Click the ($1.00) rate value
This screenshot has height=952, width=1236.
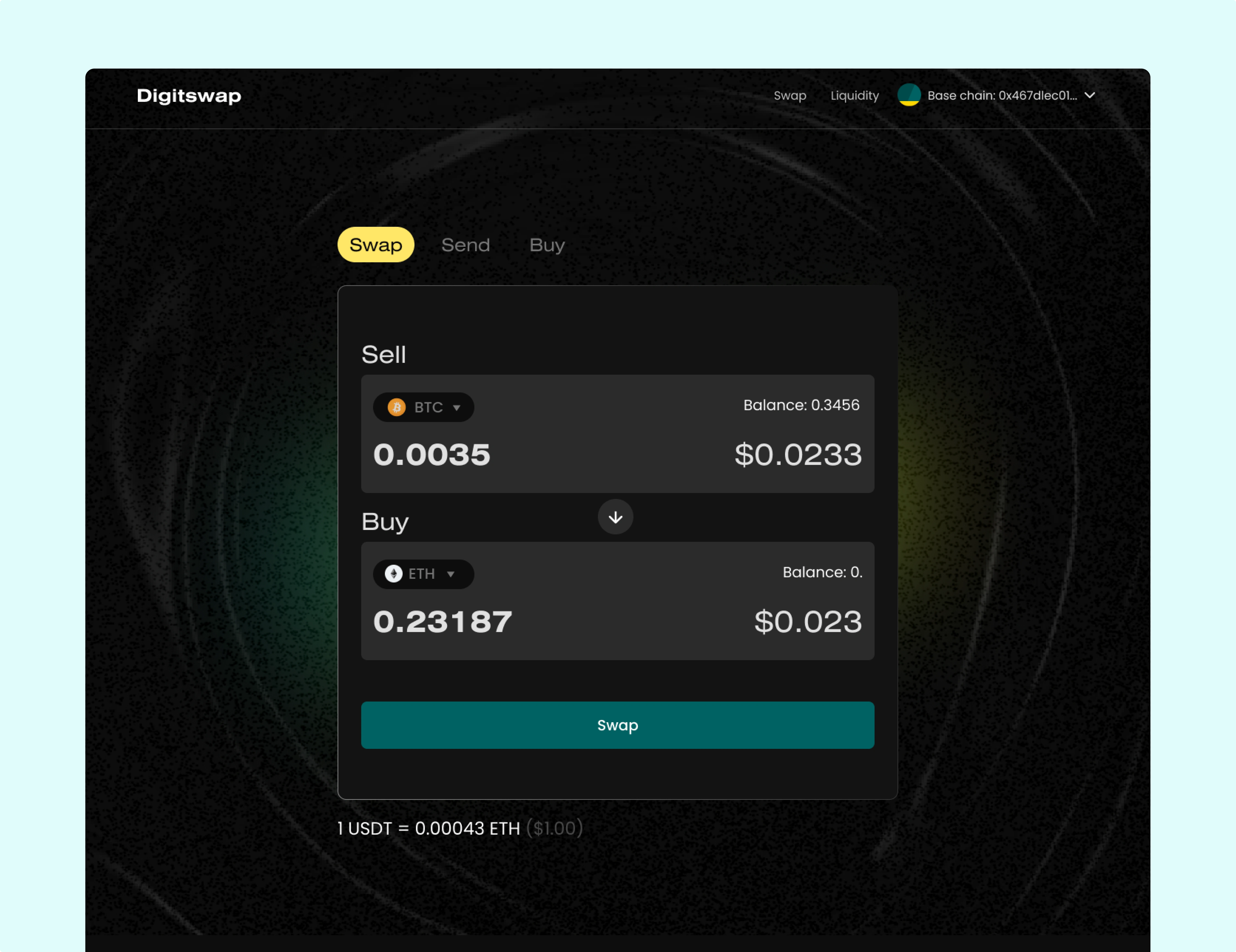(555, 829)
